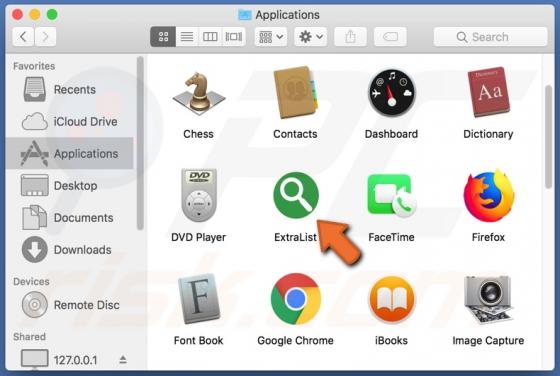Click the sidebar scrollbar
The image size is (560, 376).
(140, 143)
